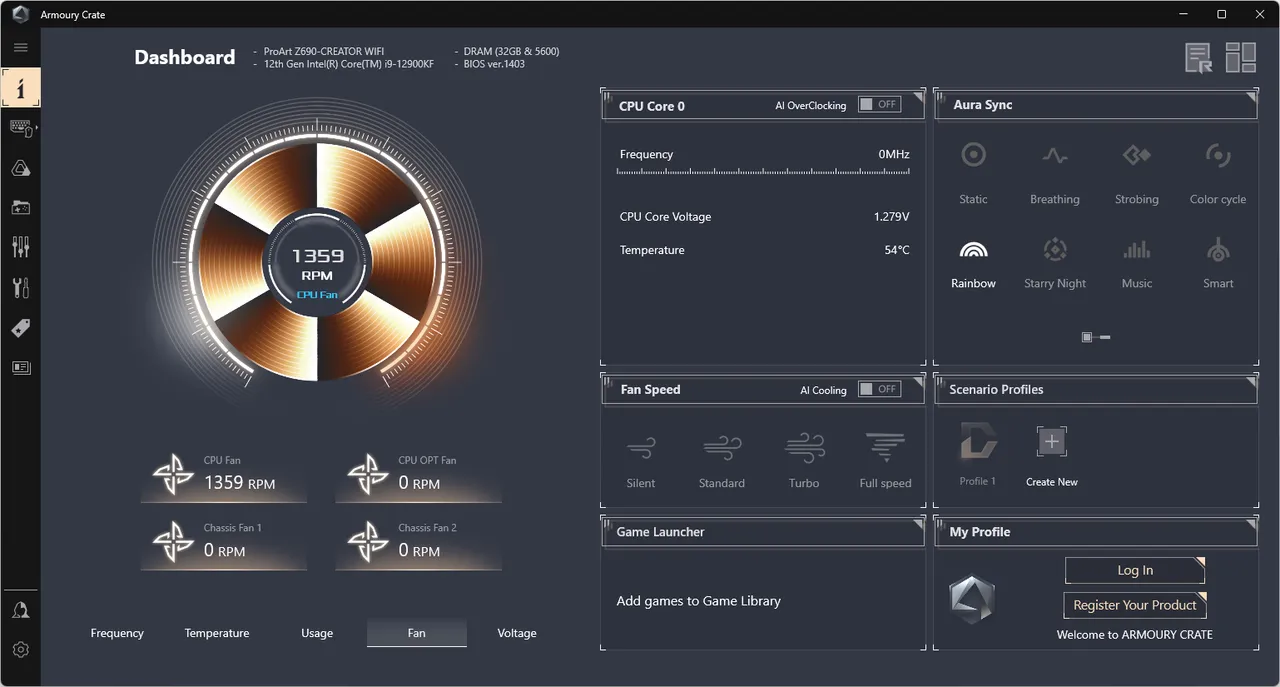Image resolution: width=1280 pixels, height=687 pixels.
Task: Choose the Standard fan mode
Action: point(722,460)
